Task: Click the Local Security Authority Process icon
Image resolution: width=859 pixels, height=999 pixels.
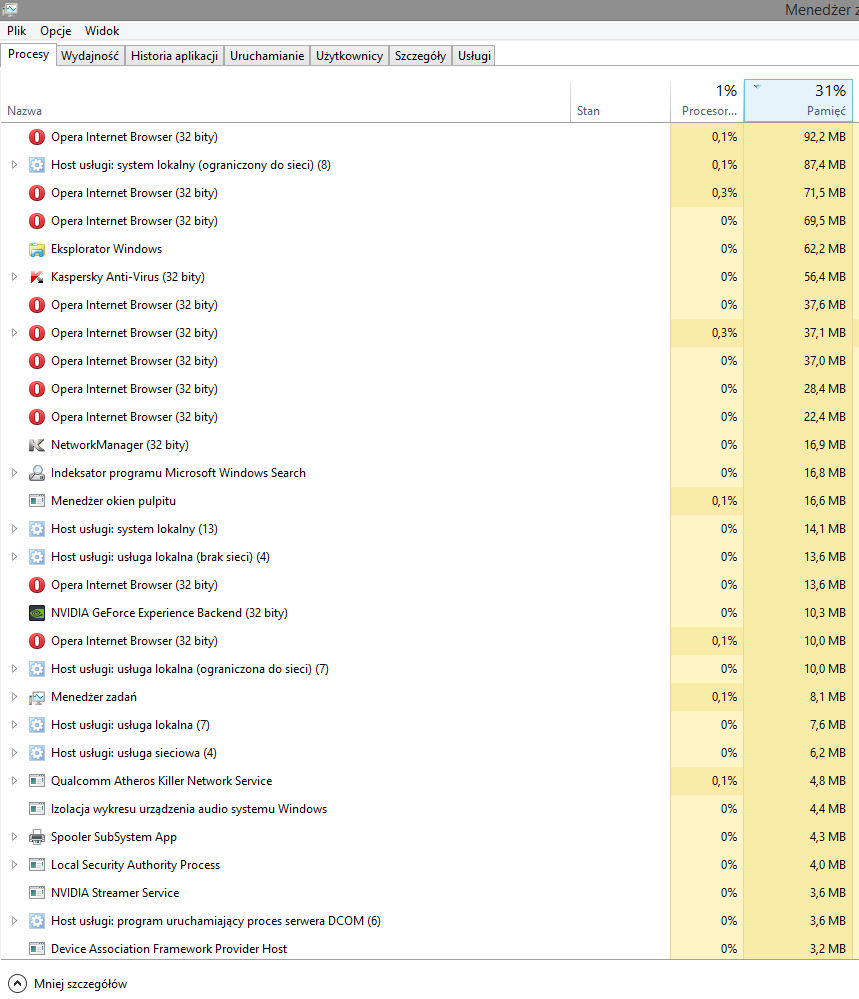Action: click(x=37, y=865)
